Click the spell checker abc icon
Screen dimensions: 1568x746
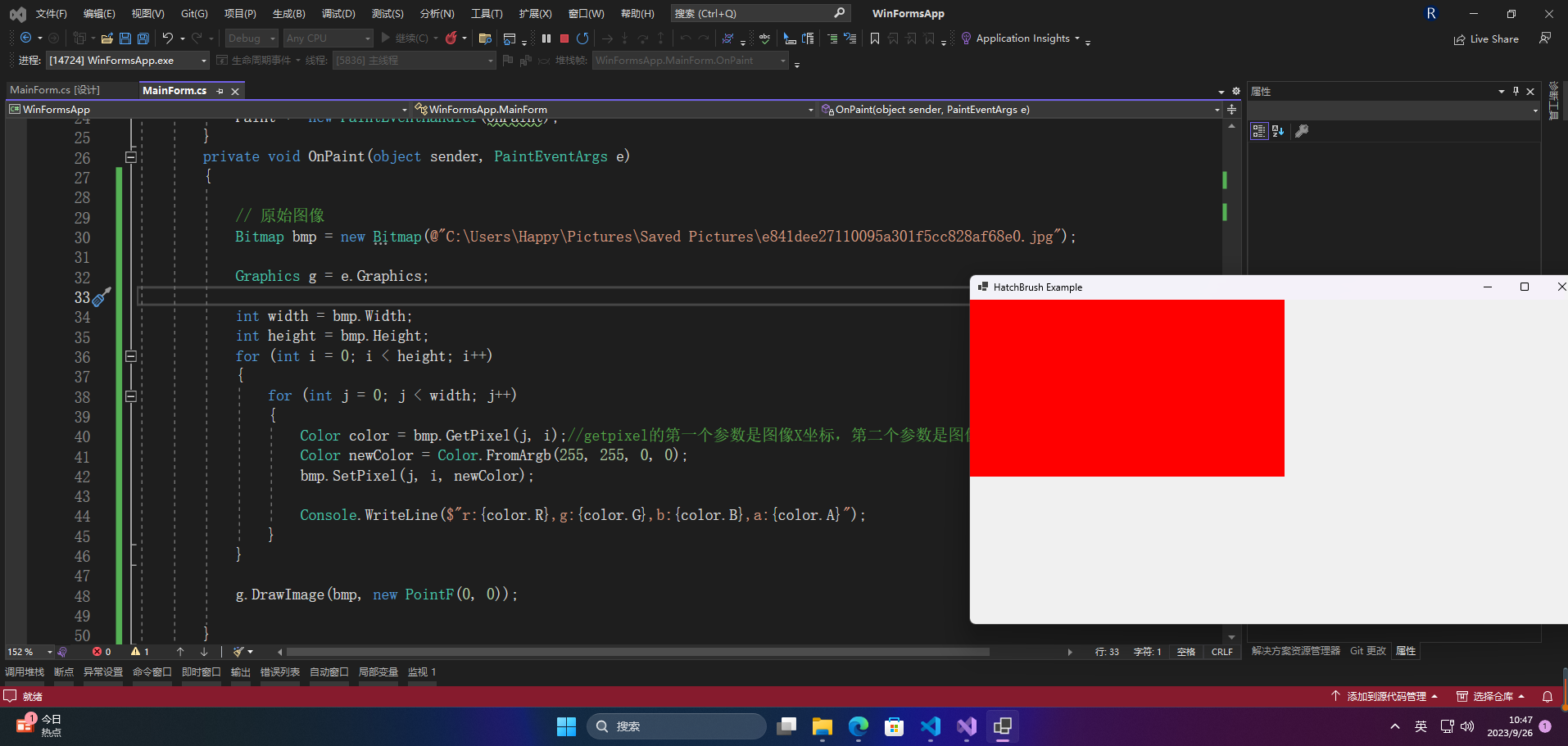coord(764,38)
